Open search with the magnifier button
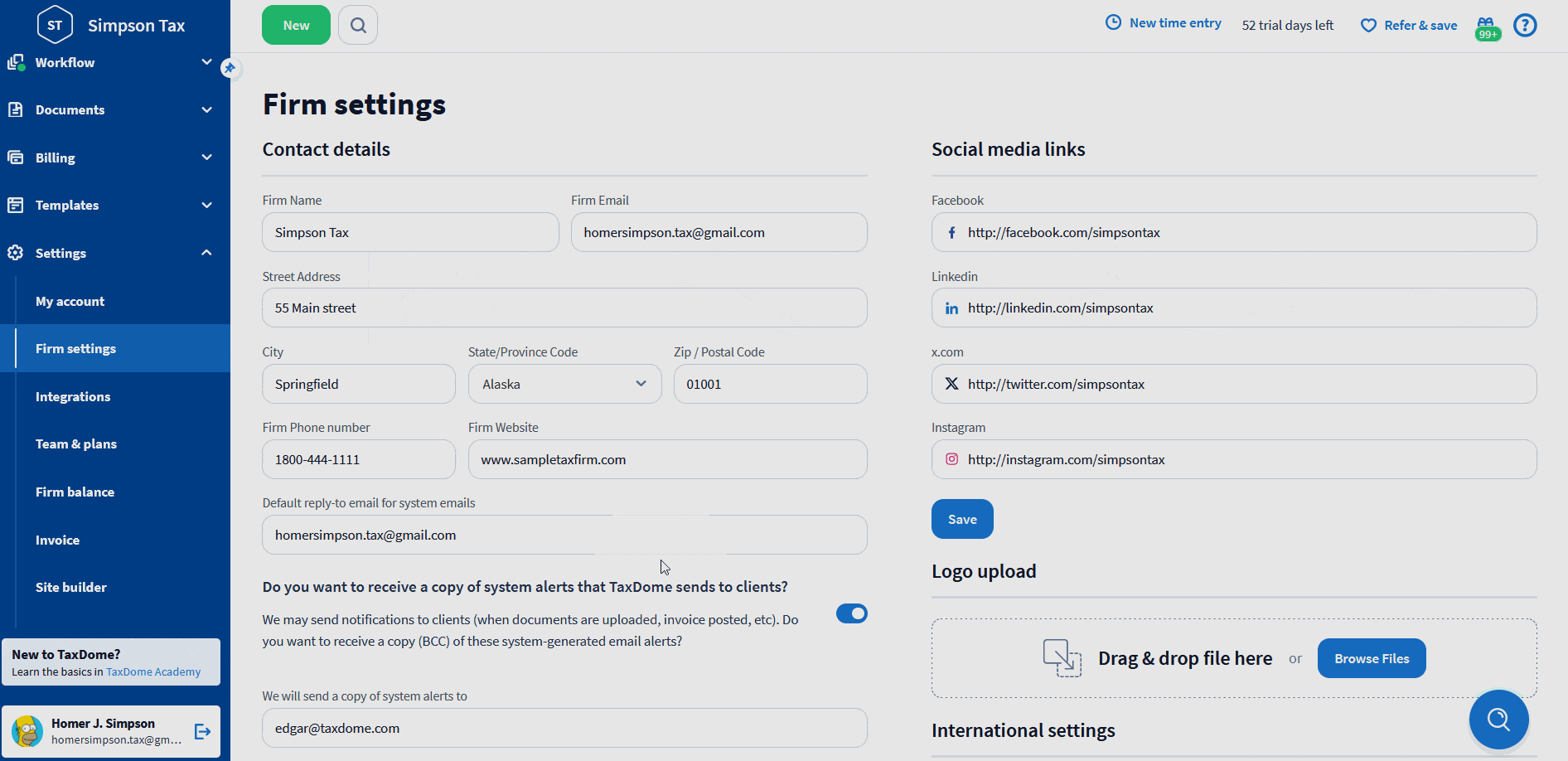1568x761 pixels. click(x=358, y=25)
